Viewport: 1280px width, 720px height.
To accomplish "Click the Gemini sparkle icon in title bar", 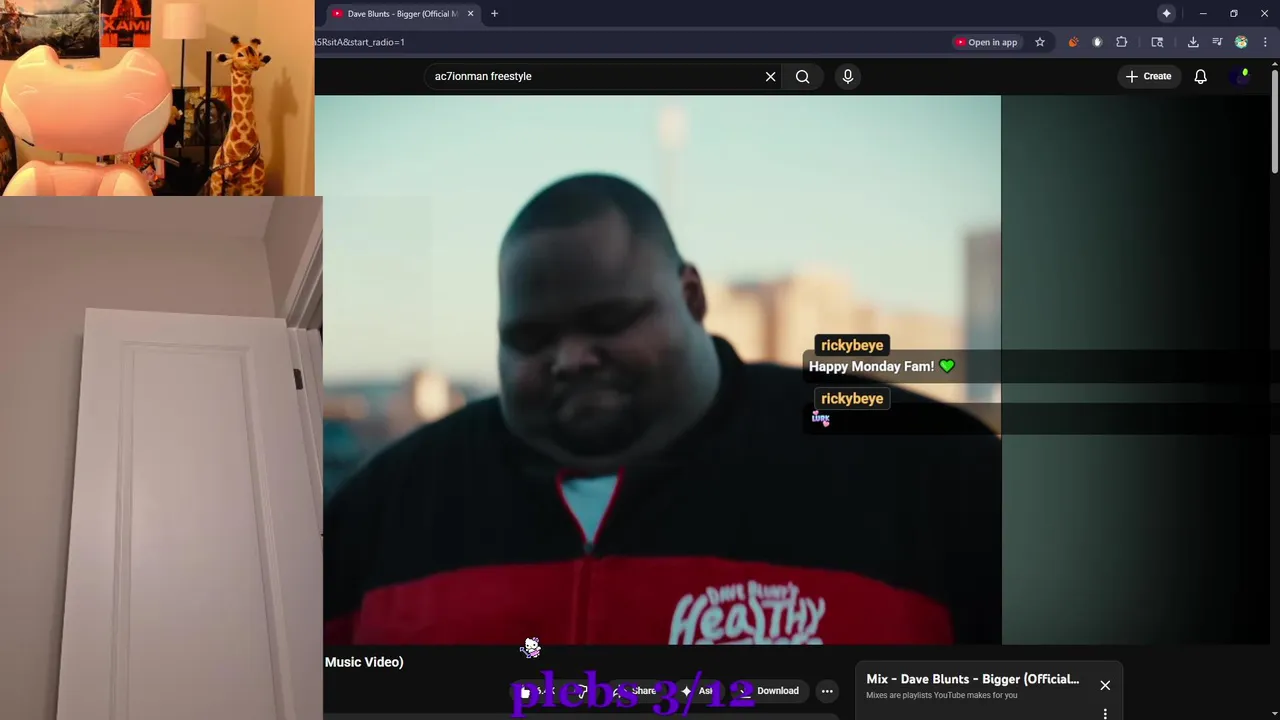I will point(1166,13).
